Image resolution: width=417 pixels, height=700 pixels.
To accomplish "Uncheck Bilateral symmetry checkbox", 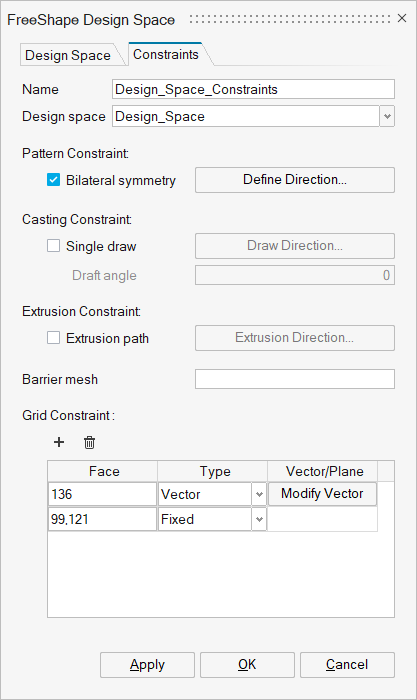I will pos(54,180).
